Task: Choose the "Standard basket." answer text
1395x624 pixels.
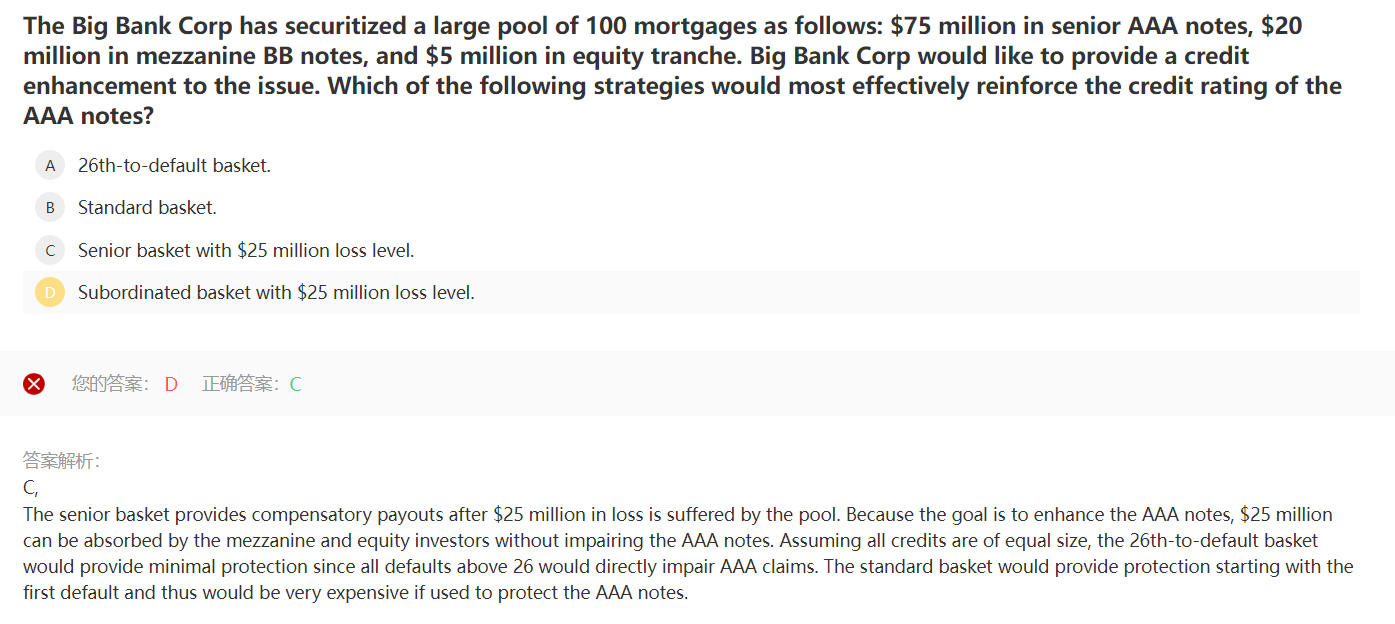Action: pyautogui.click(x=147, y=208)
